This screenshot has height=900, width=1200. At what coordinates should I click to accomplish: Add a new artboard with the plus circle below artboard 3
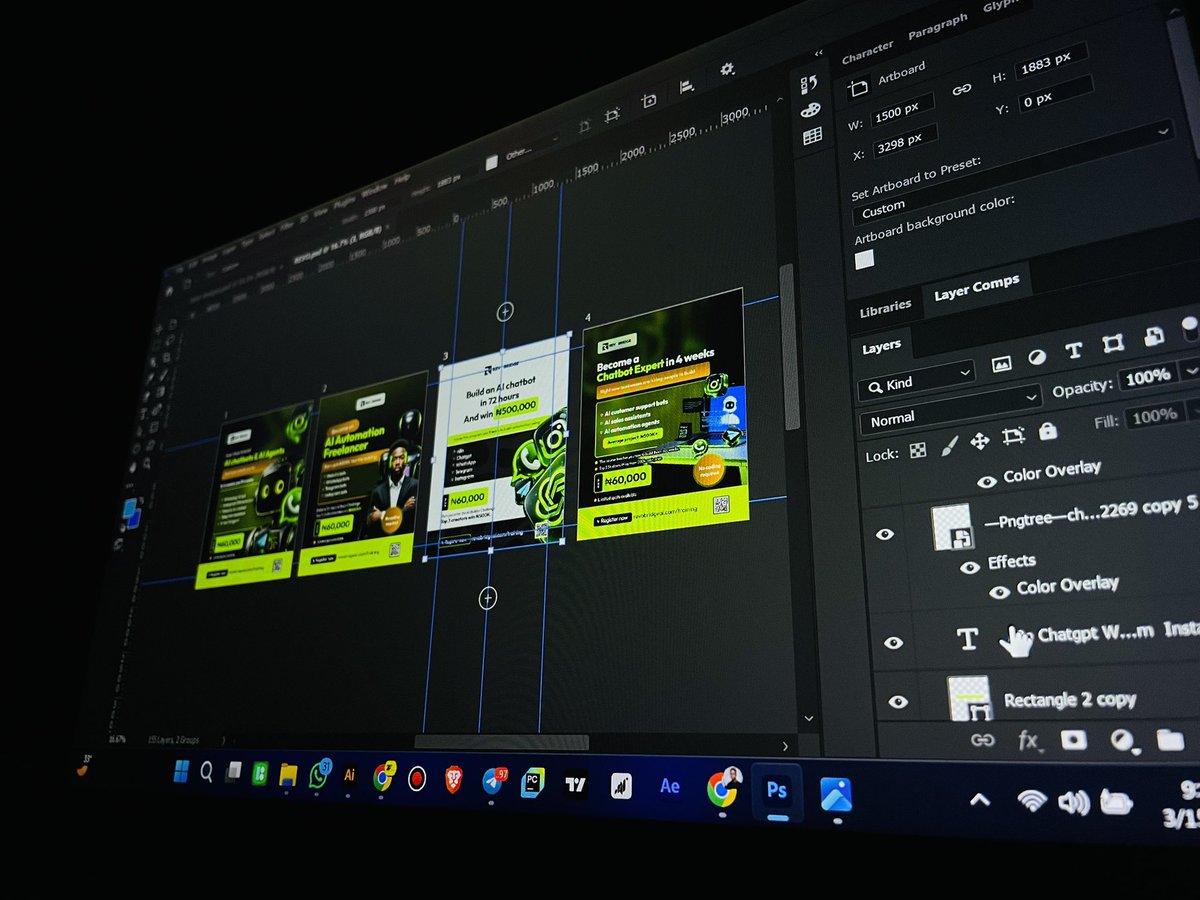pos(487,598)
